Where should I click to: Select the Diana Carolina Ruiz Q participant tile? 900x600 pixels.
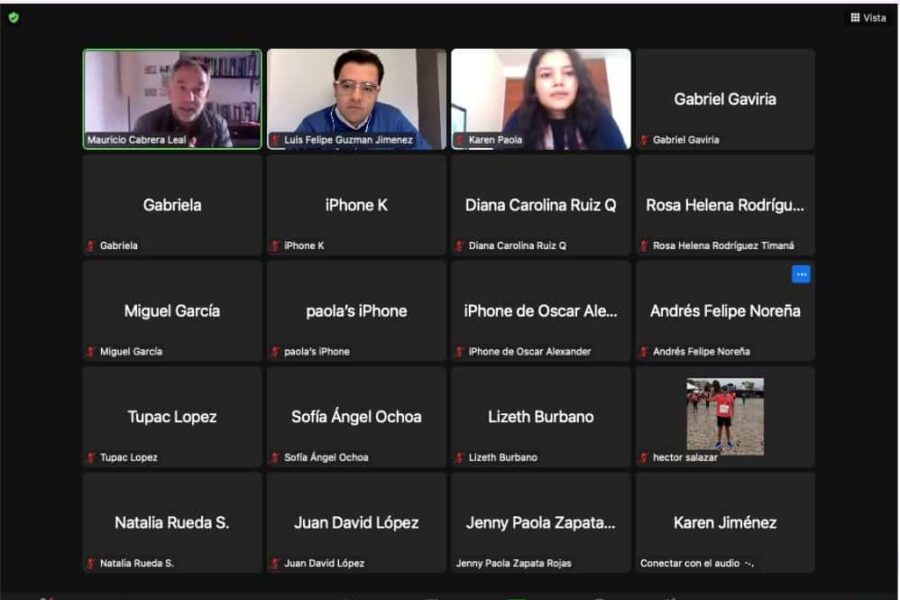tap(541, 205)
